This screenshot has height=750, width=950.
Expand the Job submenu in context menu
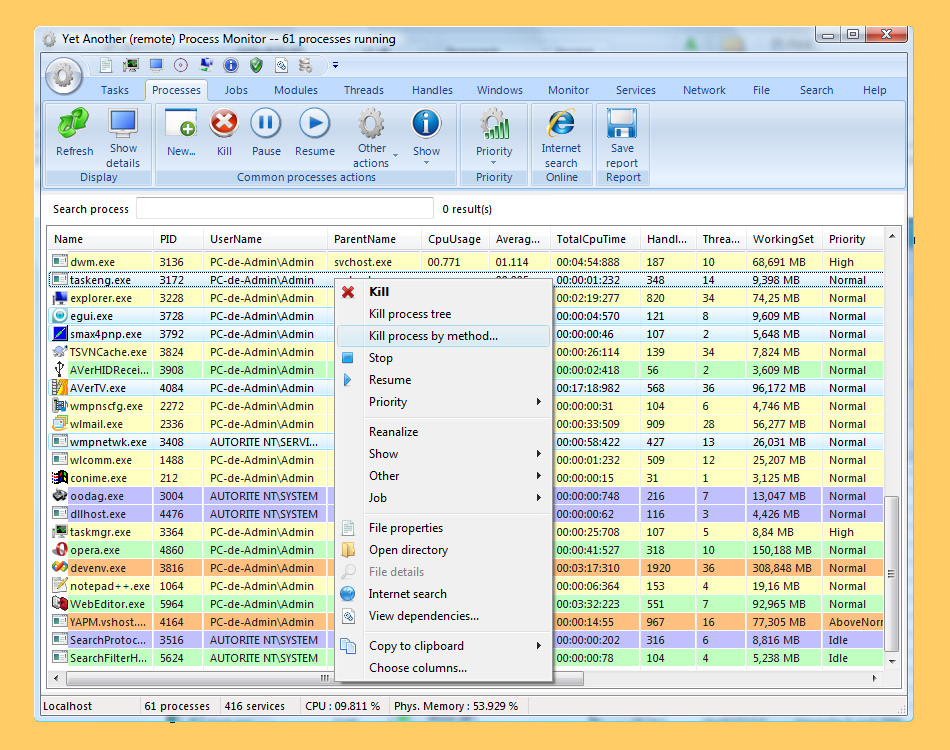tap(443, 498)
